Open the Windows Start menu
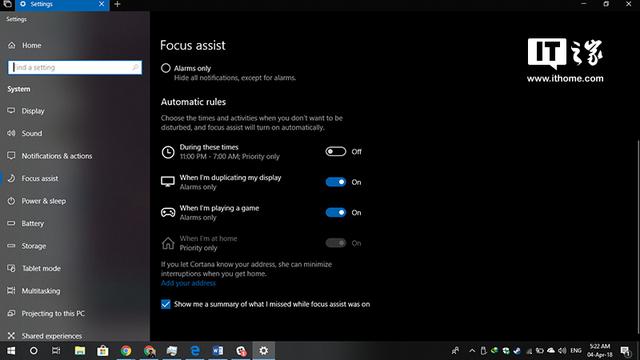 click(x=11, y=351)
